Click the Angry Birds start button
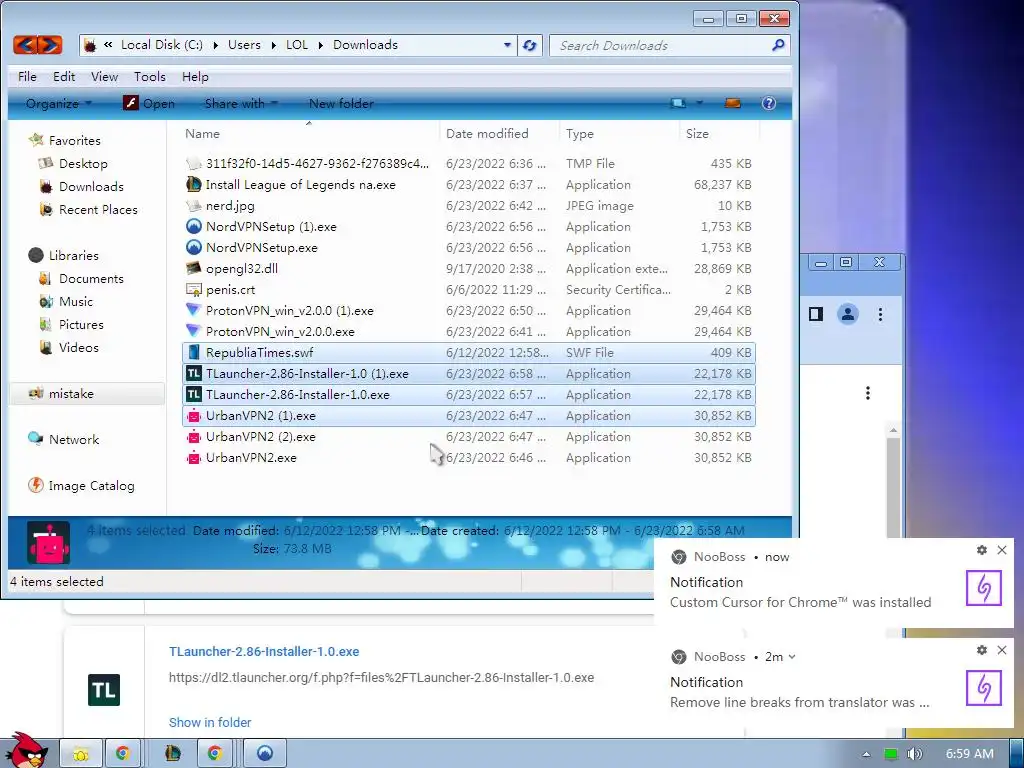1024x768 pixels. (x=25, y=750)
